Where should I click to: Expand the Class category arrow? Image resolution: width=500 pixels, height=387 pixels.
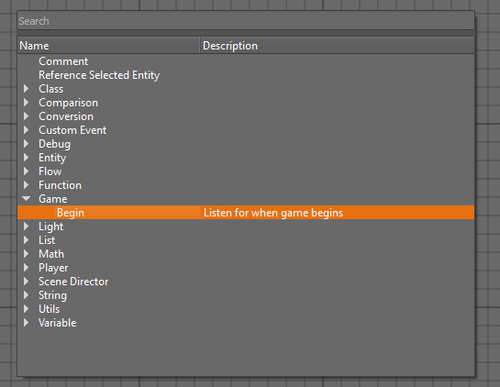(x=26, y=89)
